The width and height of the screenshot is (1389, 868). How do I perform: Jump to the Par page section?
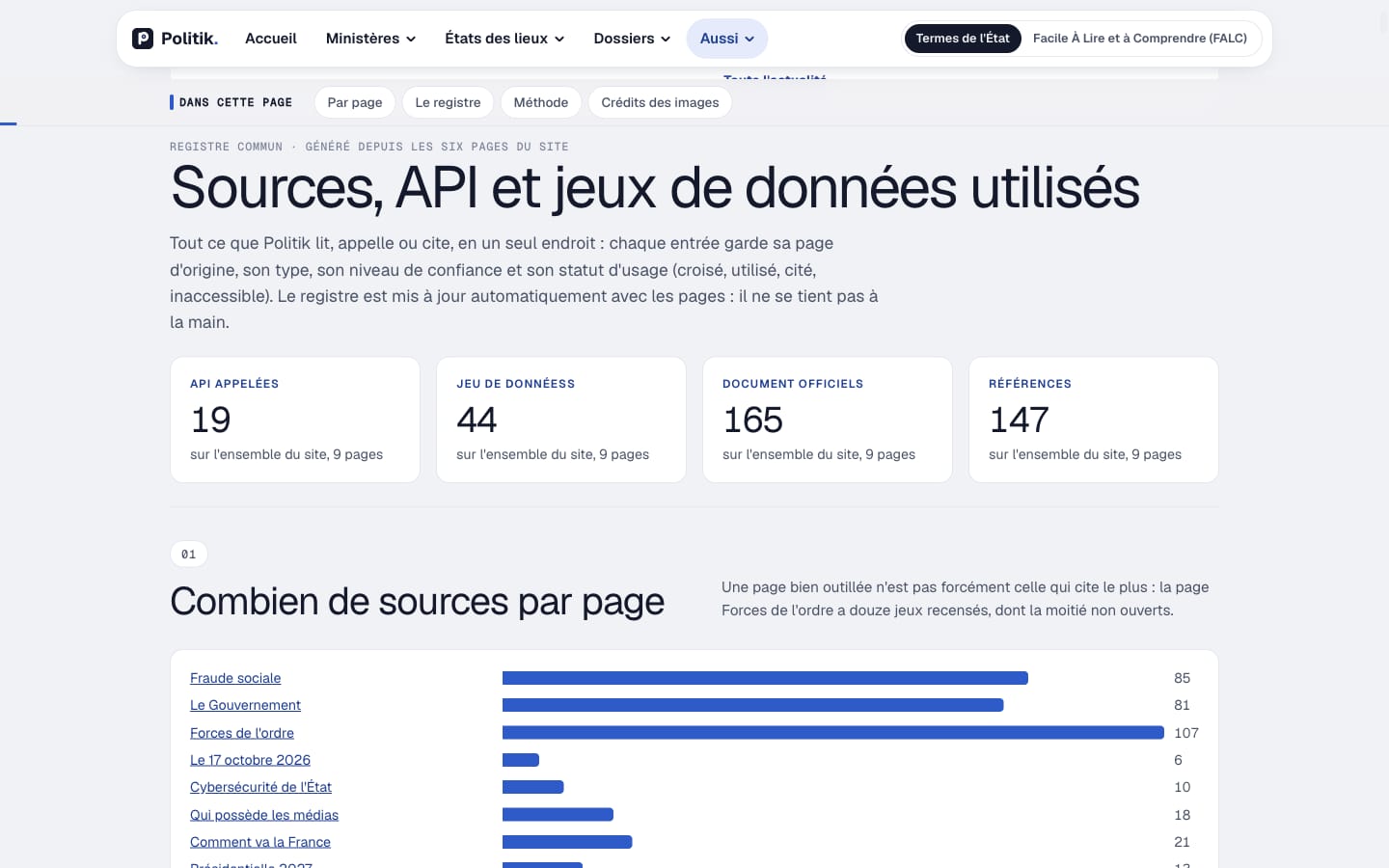pos(355,102)
